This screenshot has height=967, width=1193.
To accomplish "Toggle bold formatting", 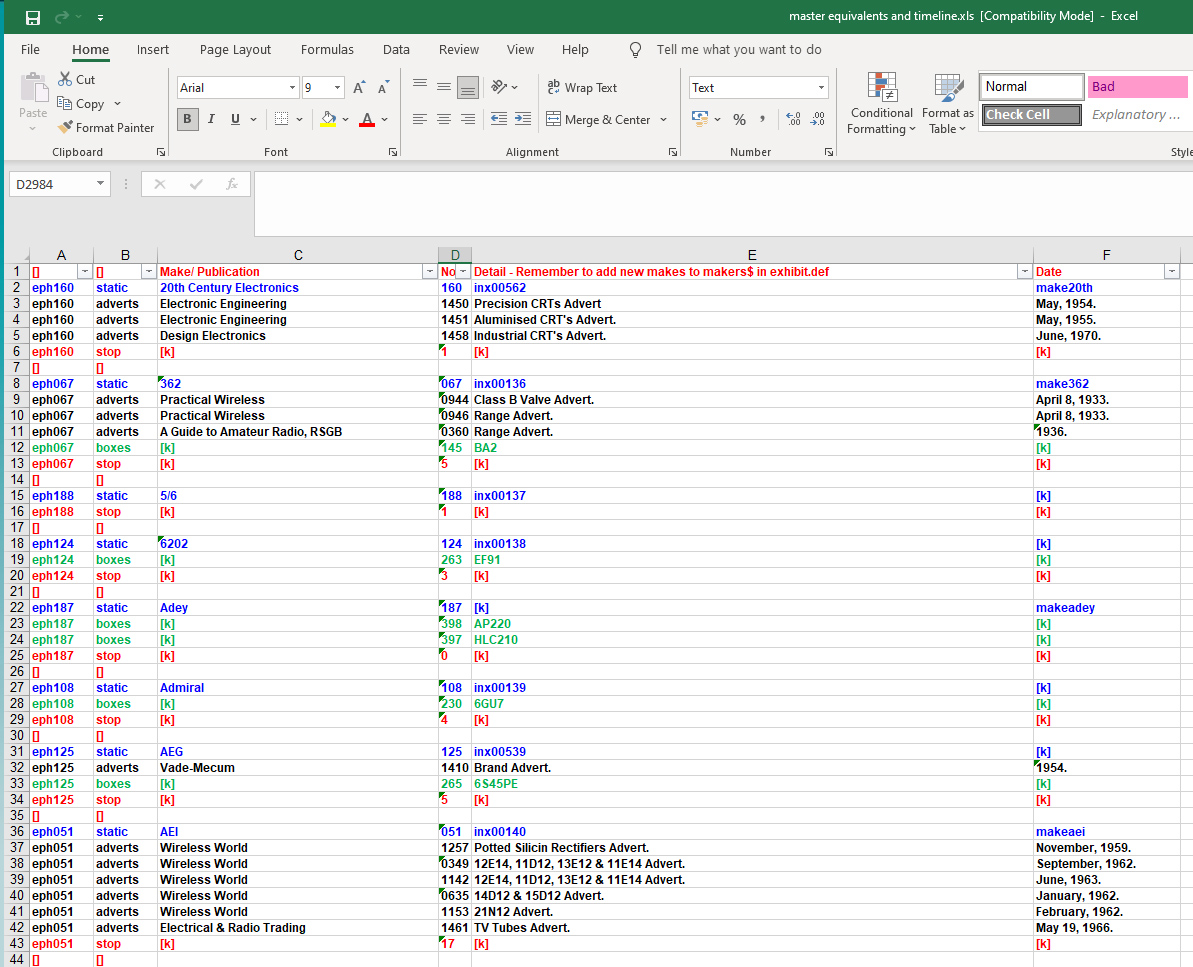I will click(x=187, y=119).
